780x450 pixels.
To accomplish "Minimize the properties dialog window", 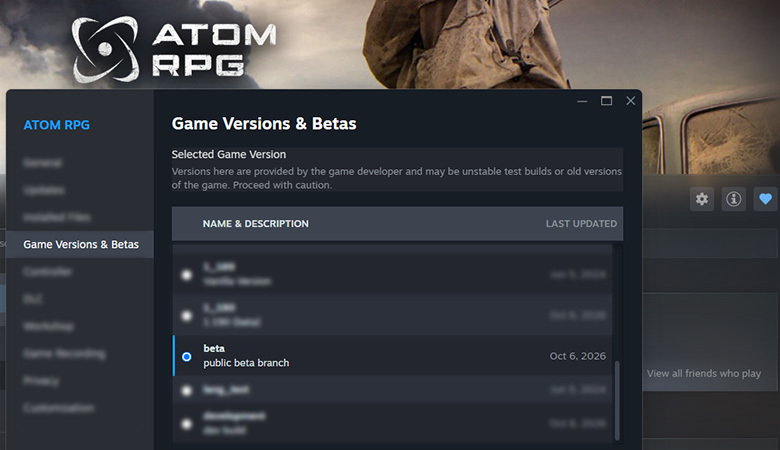I will (582, 101).
